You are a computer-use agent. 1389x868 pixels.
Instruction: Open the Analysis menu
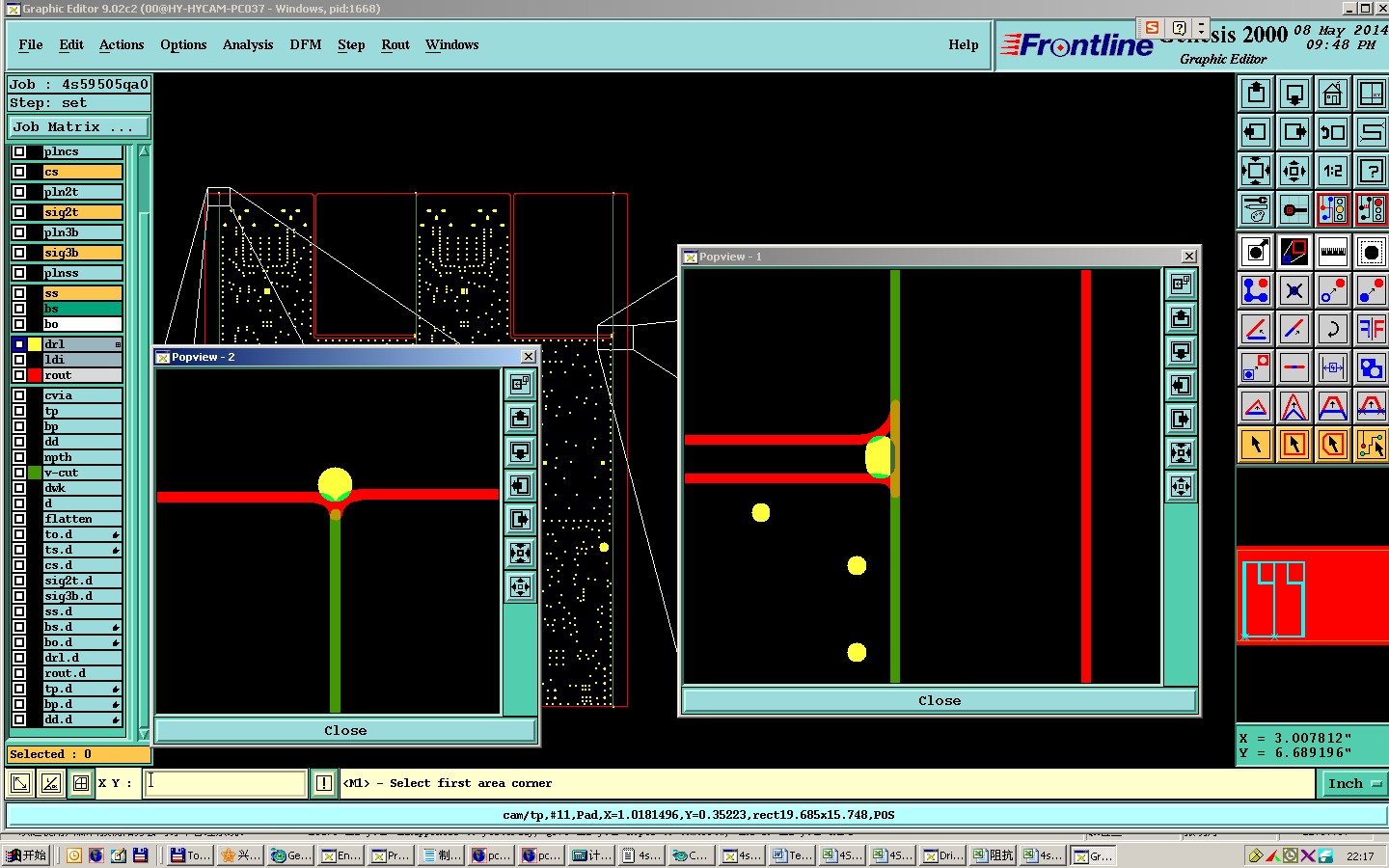click(248, 44)
